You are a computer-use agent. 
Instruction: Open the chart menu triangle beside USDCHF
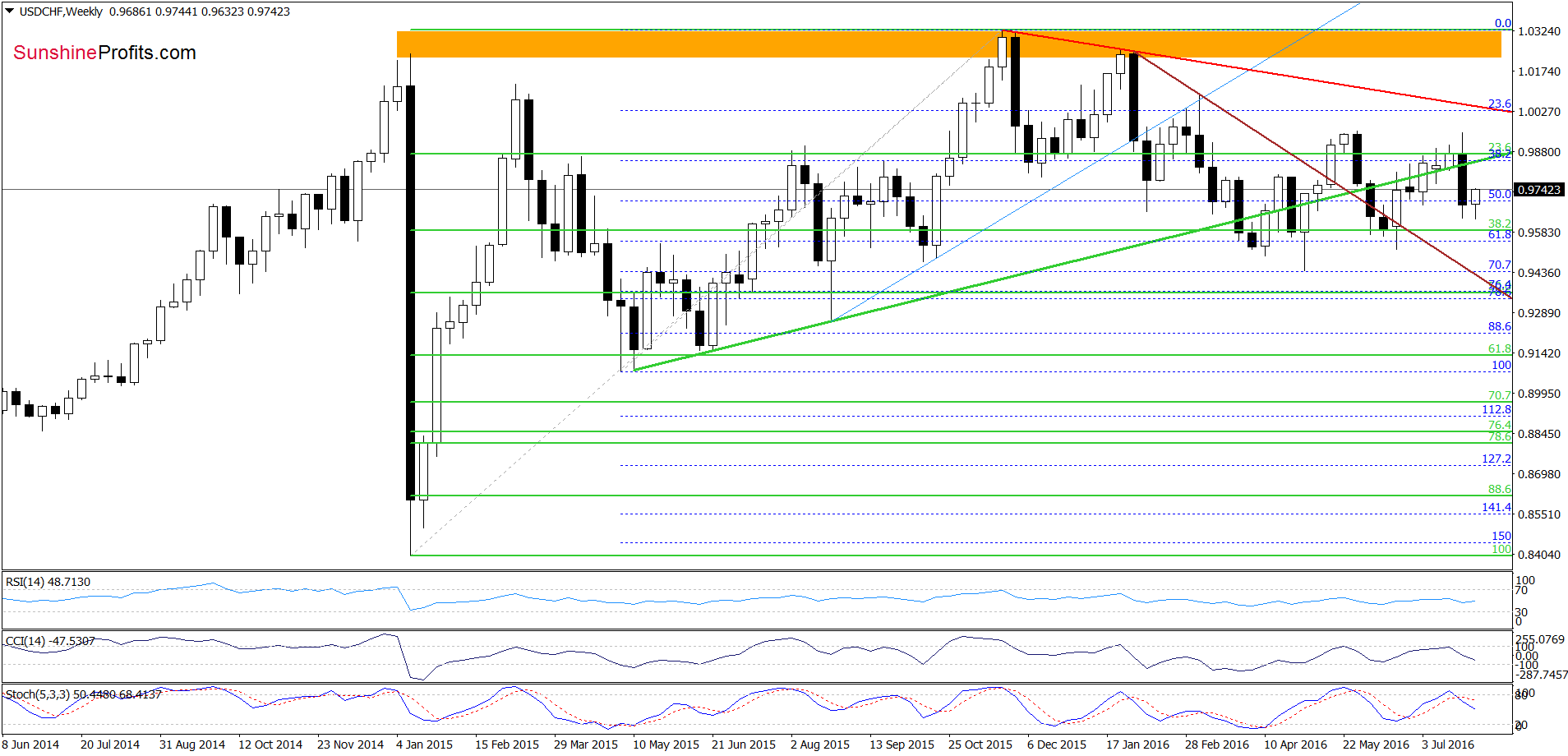coord(10,12)
